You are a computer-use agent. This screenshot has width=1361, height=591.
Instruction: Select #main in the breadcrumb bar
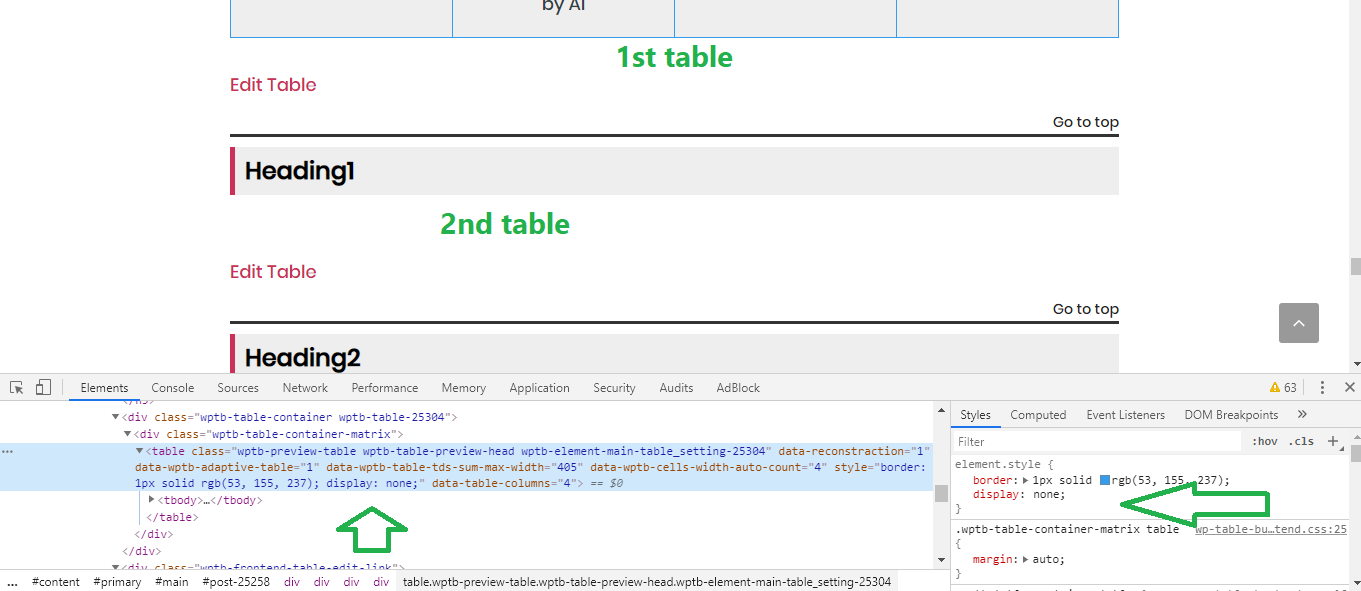(172, 581)
